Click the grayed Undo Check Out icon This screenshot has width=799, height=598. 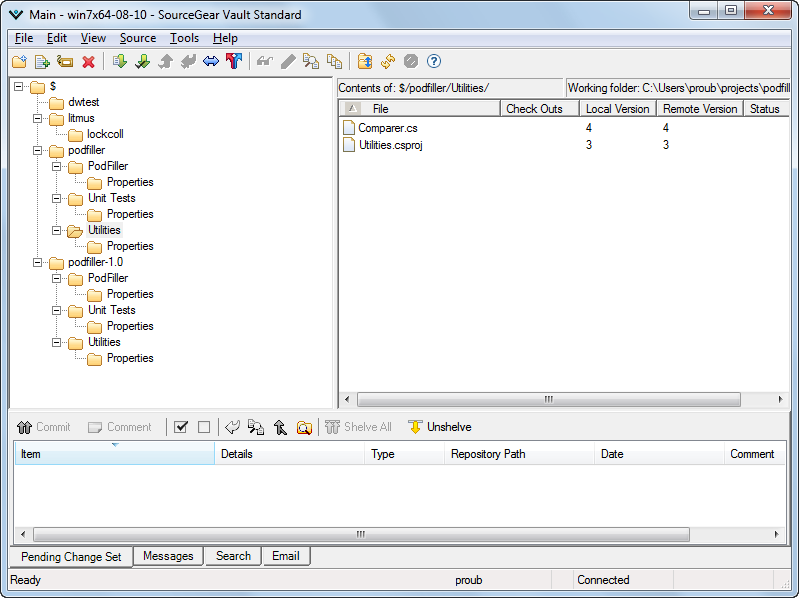coord(189,62)
